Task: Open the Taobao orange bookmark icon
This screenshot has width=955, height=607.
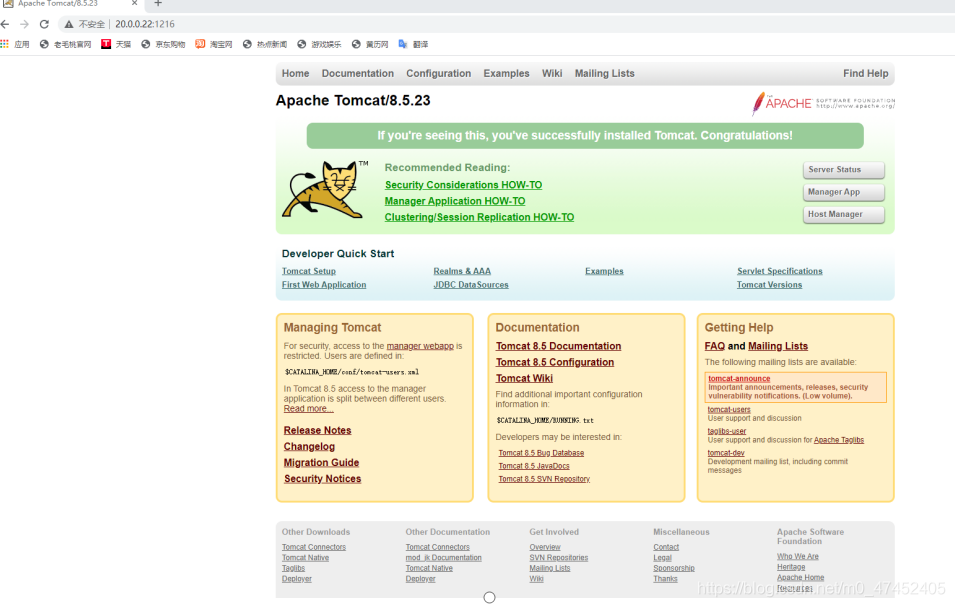Action: (200, 44)
